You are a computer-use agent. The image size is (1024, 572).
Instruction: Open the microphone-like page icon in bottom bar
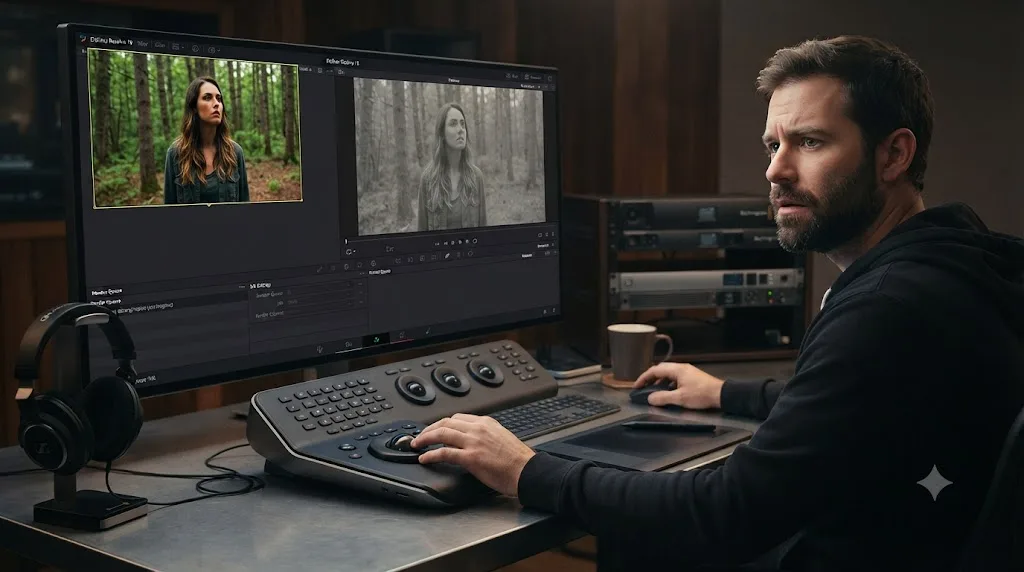320,349
